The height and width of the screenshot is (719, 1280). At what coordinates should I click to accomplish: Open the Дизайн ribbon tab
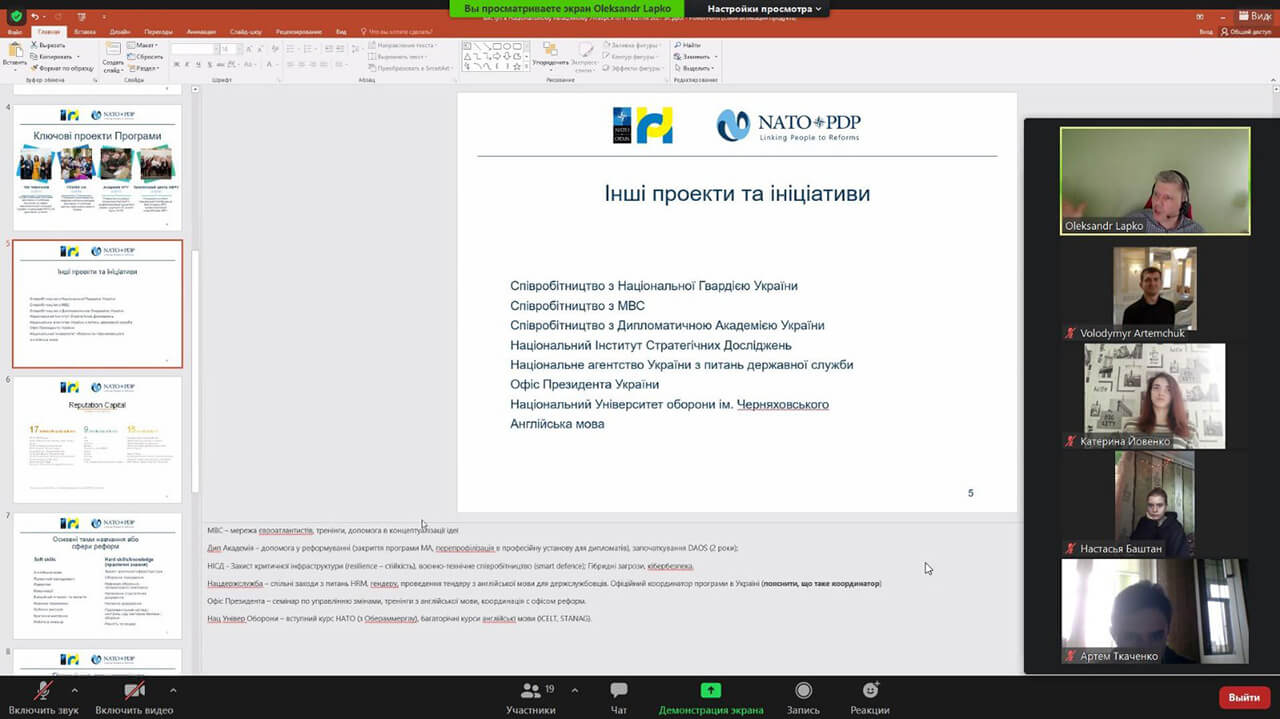tap(120, 32)
